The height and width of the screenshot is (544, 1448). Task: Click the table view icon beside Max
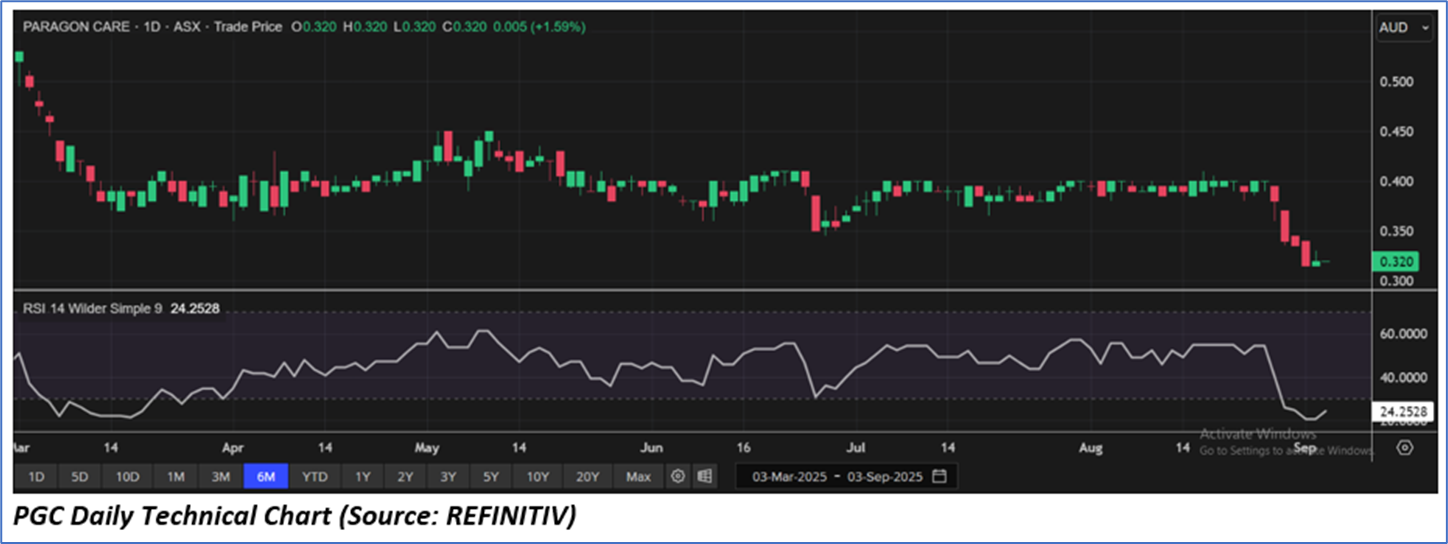pyautogui.click(x=704, y=476)
